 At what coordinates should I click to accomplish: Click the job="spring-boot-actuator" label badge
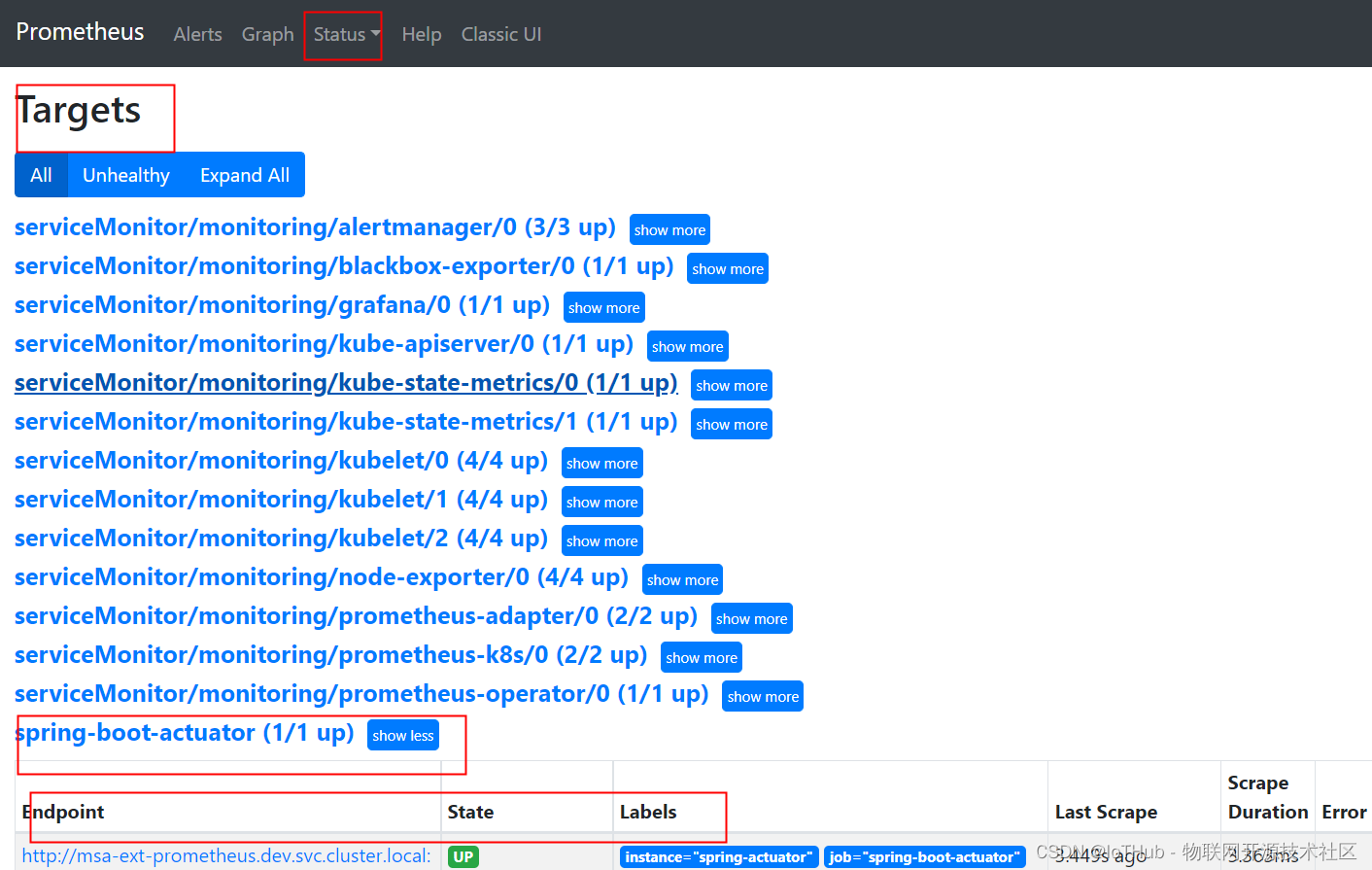tap(925, 857)
